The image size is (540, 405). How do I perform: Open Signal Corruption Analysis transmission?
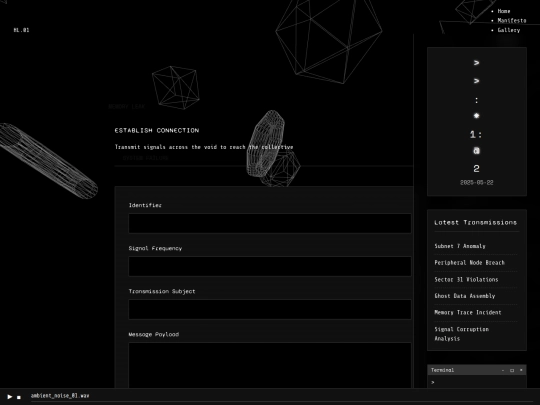coord(461,334)
